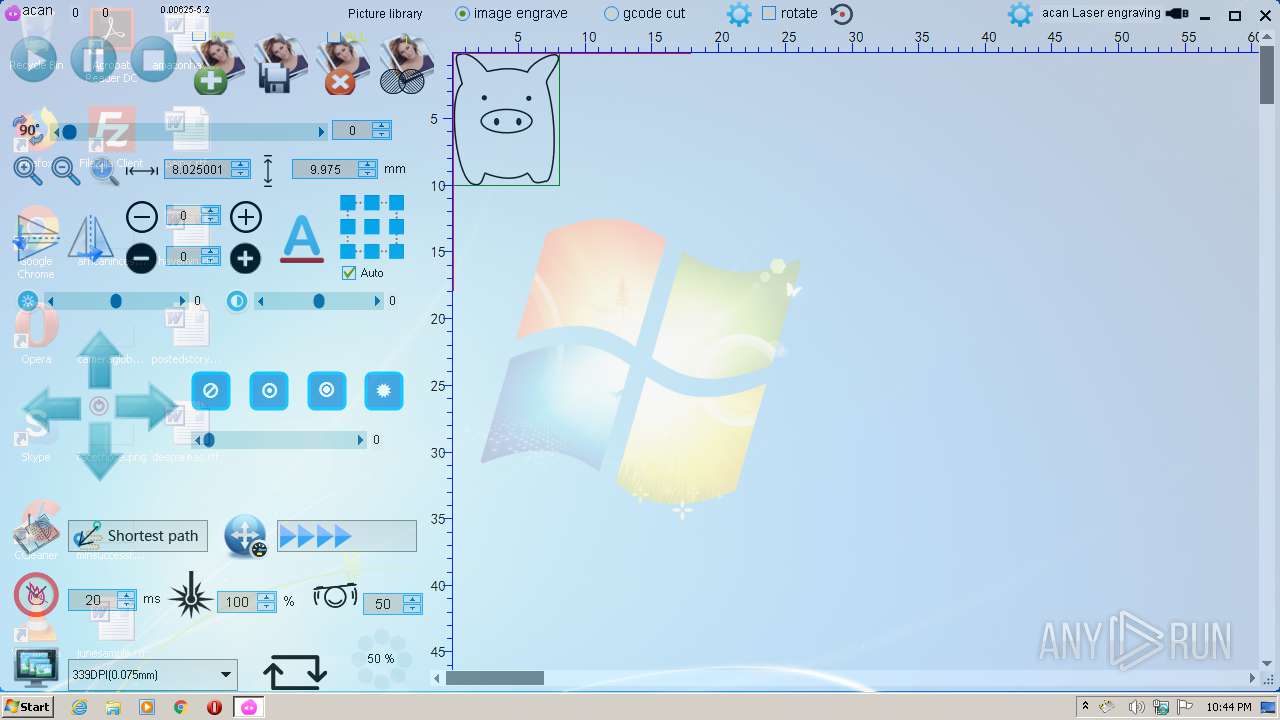Rotate the image 90 degrees
The image size is (1280, 720).
28,130
